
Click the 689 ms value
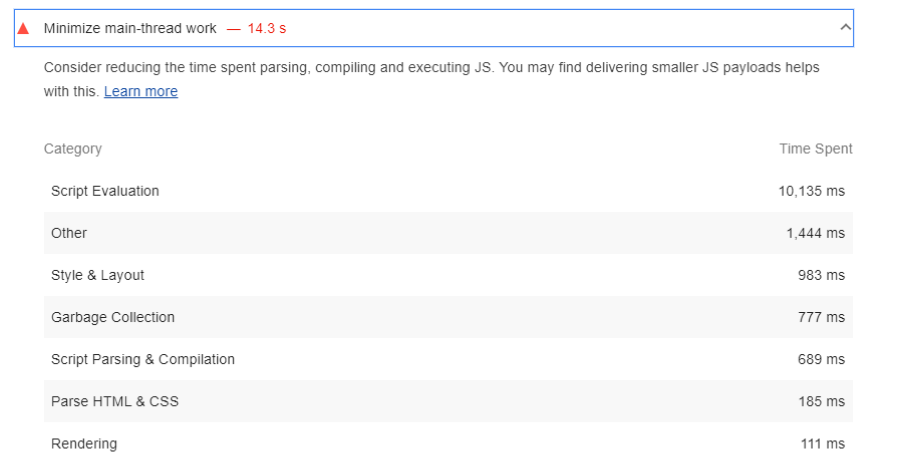pyautogui.click(x=821, y=359)
